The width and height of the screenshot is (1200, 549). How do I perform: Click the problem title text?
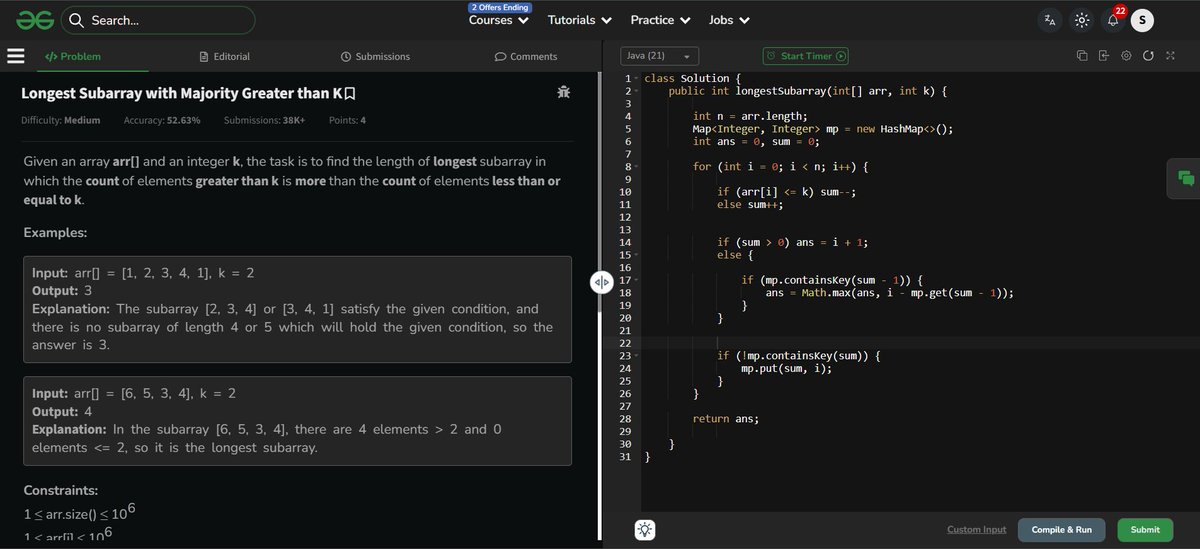click(x=181, y=93)
